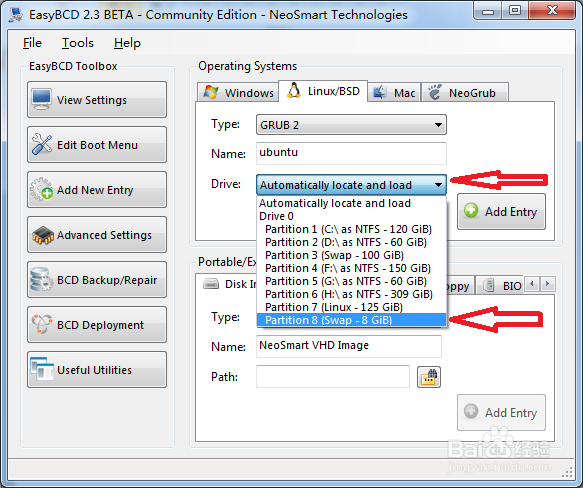The image size is (583, 488).
Task: Select Automatically locate and load list option
Action: tap(351, 203)
